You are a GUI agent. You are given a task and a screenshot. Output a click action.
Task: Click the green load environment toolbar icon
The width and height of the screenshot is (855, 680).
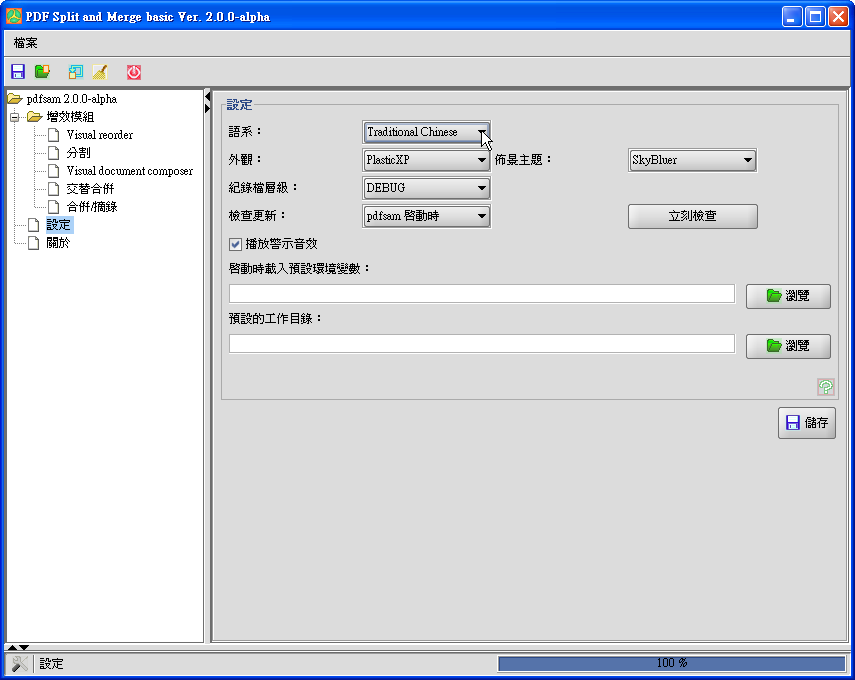click(x=42, y=72)
